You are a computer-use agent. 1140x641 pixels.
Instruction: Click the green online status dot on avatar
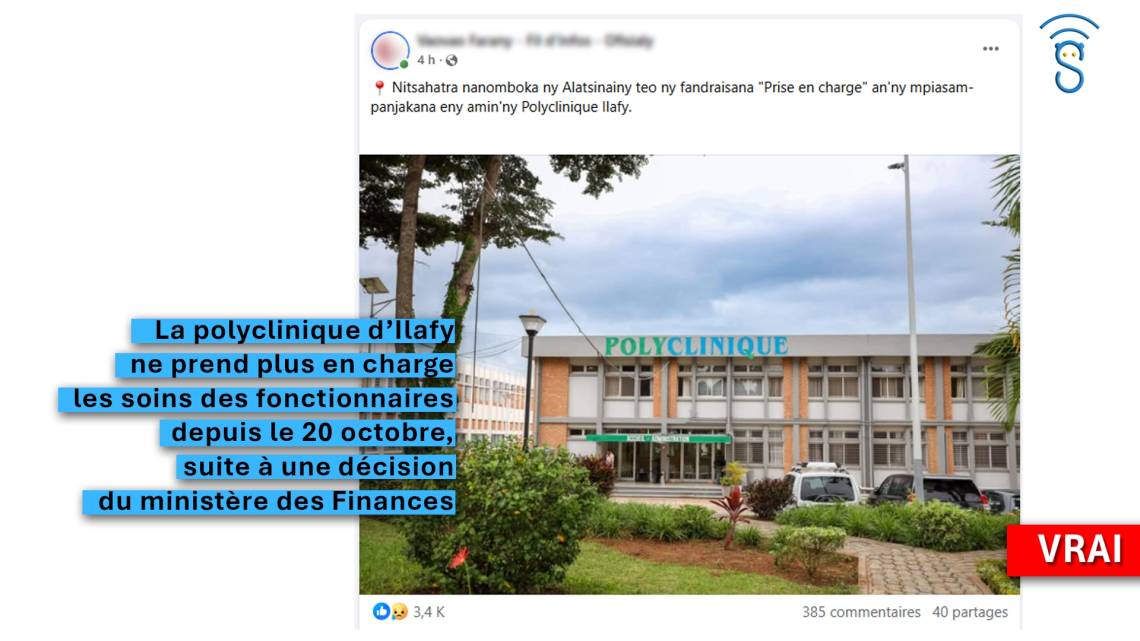point(404,65)
